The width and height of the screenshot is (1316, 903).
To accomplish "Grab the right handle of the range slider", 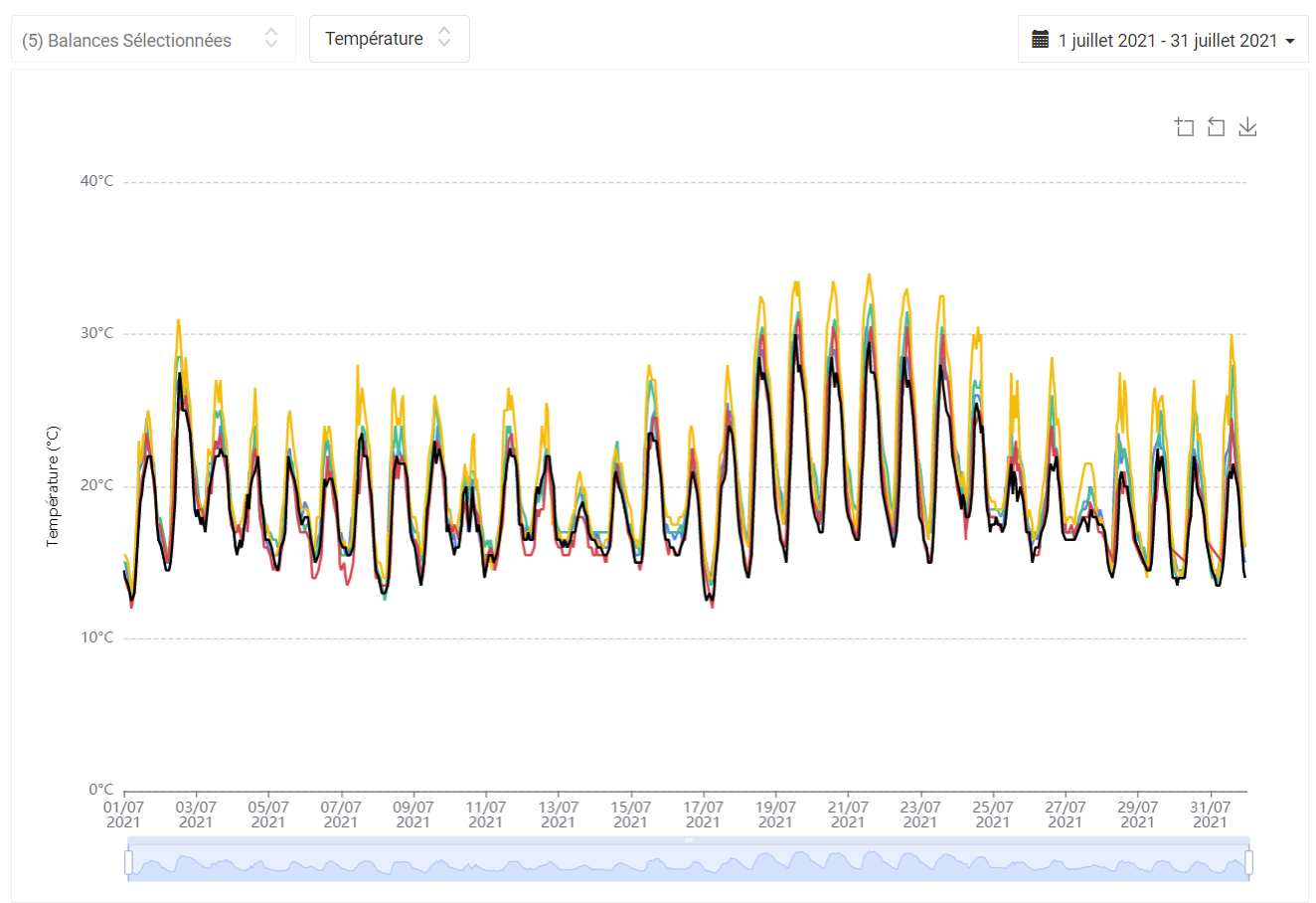I will tap(1248, 862).
